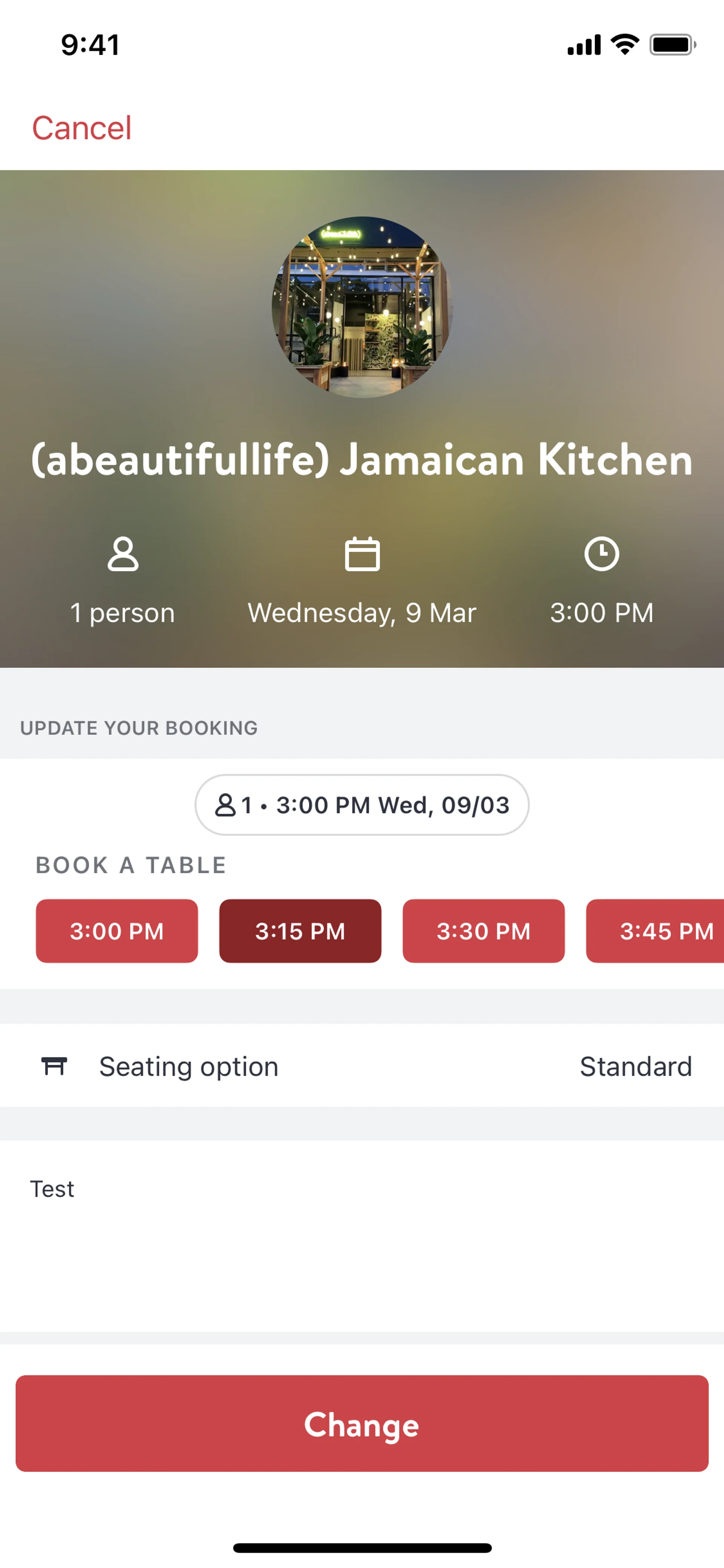Image resolution: width=724 pixels, height=1568 pixels.
Task: Select the 3:30 PM time slot
Action: (x=484, y=931)
